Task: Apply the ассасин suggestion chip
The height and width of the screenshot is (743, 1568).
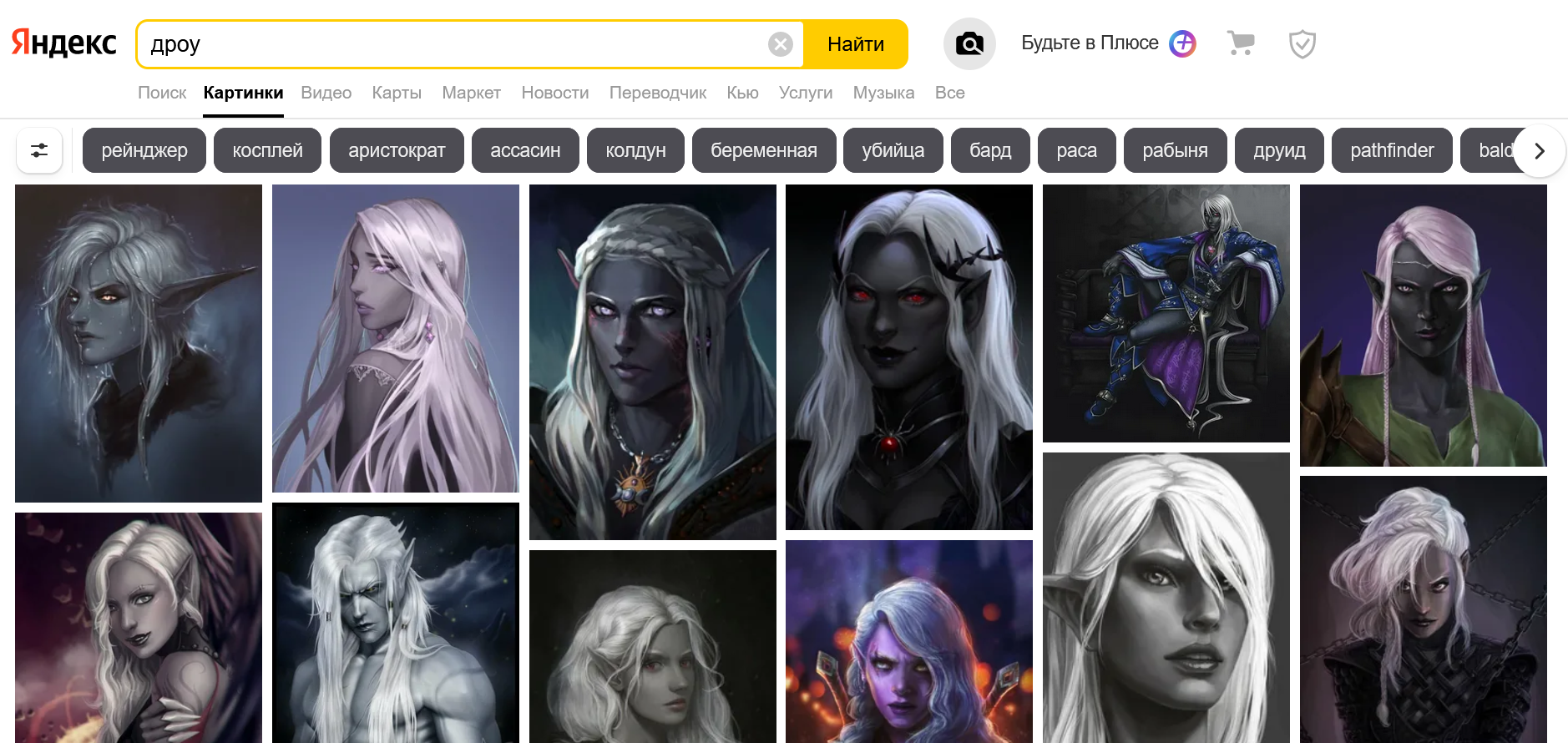Action: [525, 150]
